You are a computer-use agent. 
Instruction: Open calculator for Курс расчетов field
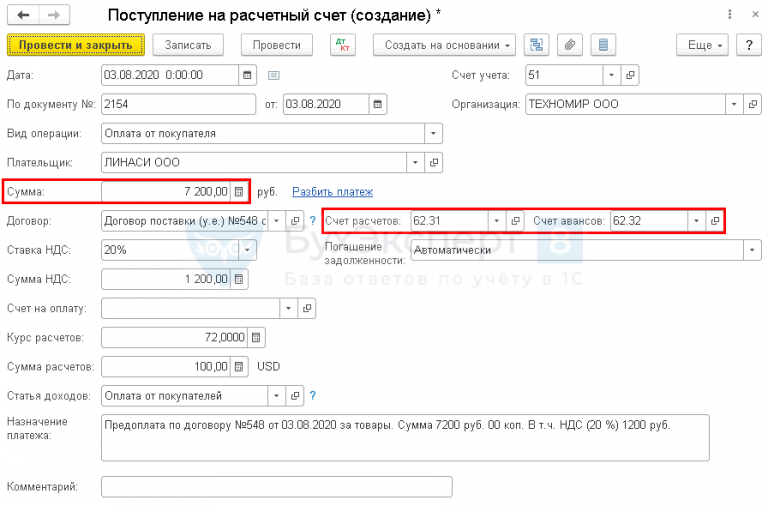click(x=256, y=337)
